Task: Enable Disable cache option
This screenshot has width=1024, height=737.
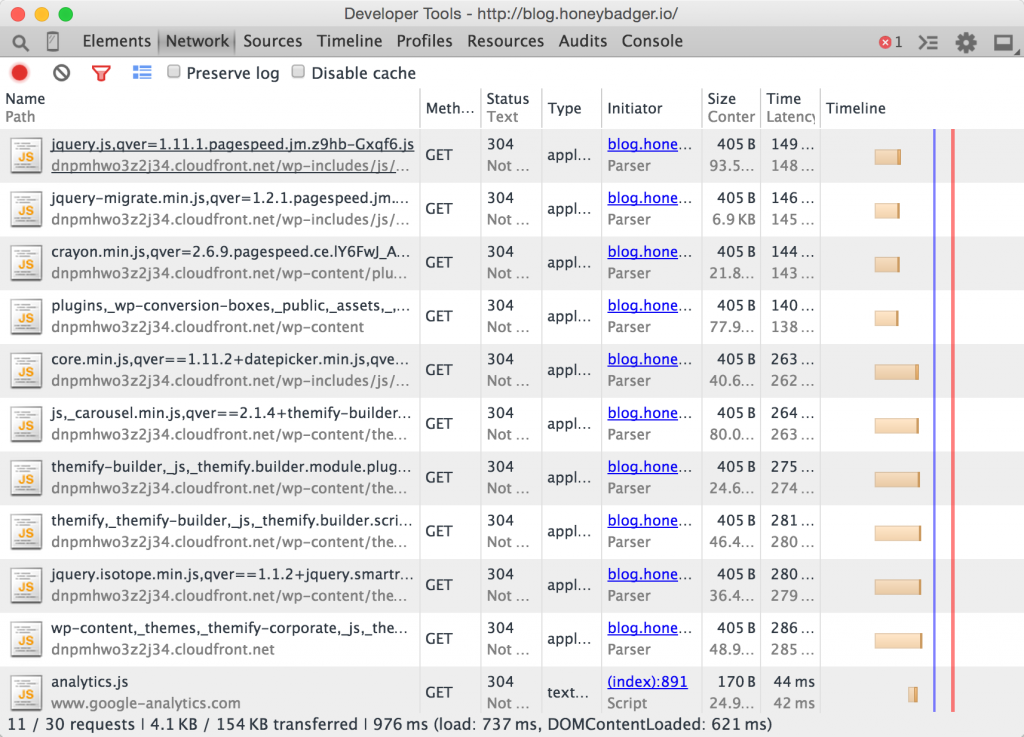Action: (x=296, y=72)
